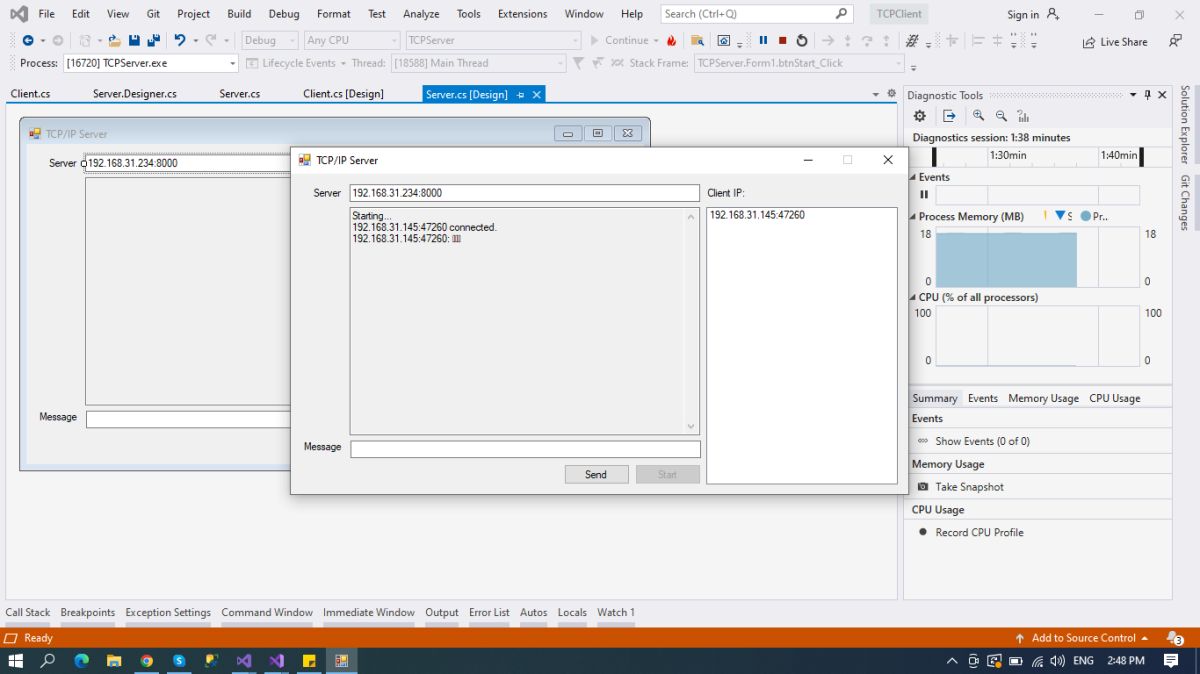Pin the Diagnostic Tools panel (auto hide)
This screenshot has height=674, width=1200.
(1148, 95)
